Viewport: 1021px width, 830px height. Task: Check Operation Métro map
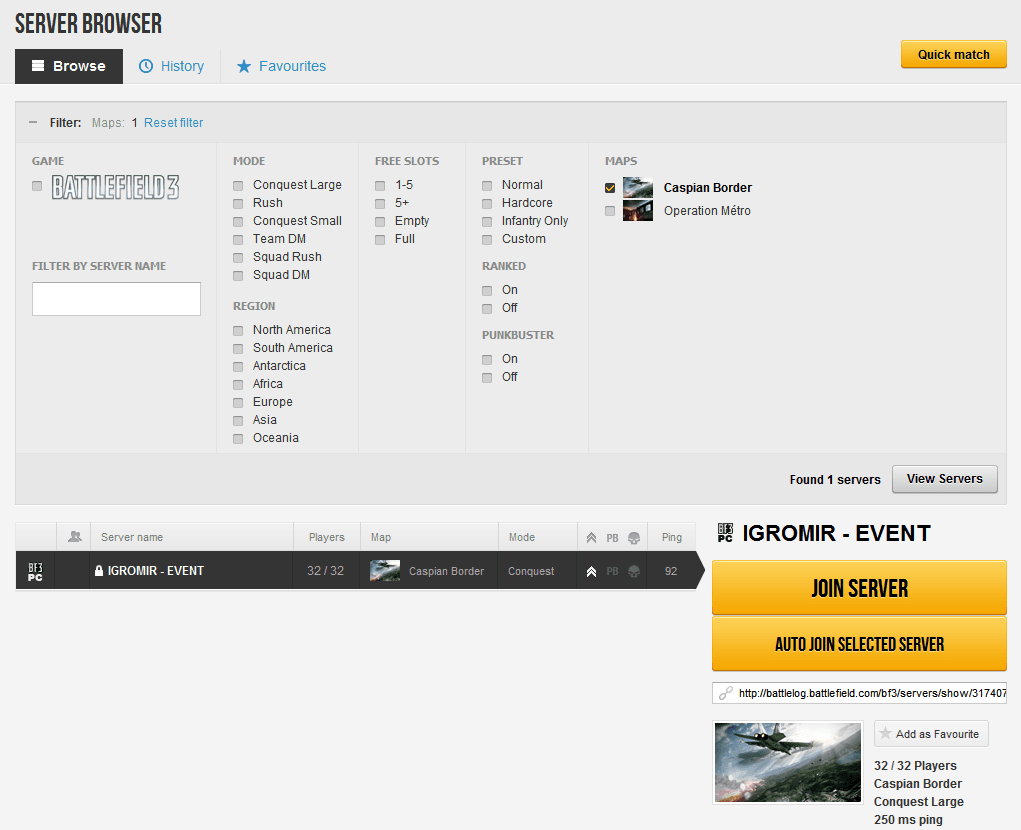tap(610, 211)
